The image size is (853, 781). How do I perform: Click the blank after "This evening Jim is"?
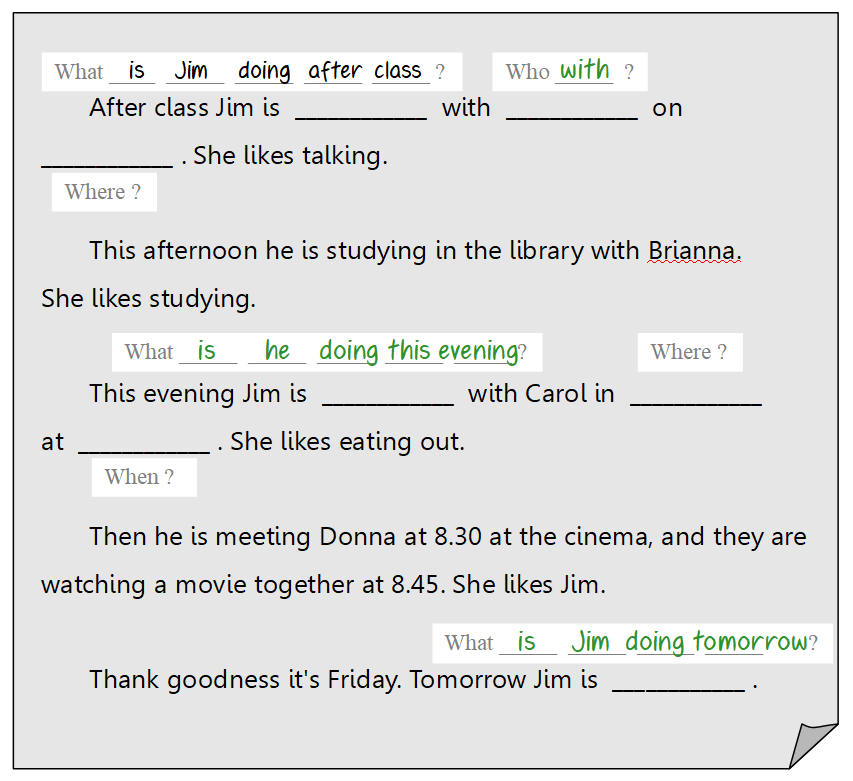pos(388,395)
